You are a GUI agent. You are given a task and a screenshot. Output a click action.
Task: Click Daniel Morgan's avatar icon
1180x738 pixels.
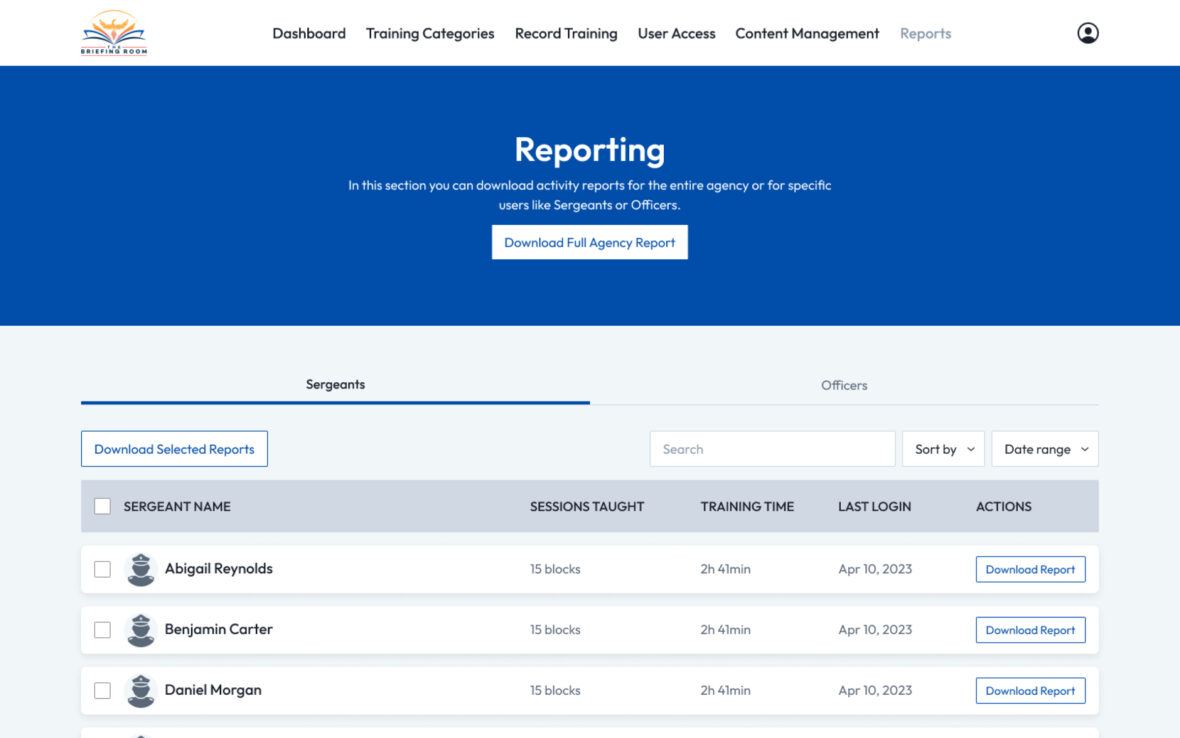[141, 690]
